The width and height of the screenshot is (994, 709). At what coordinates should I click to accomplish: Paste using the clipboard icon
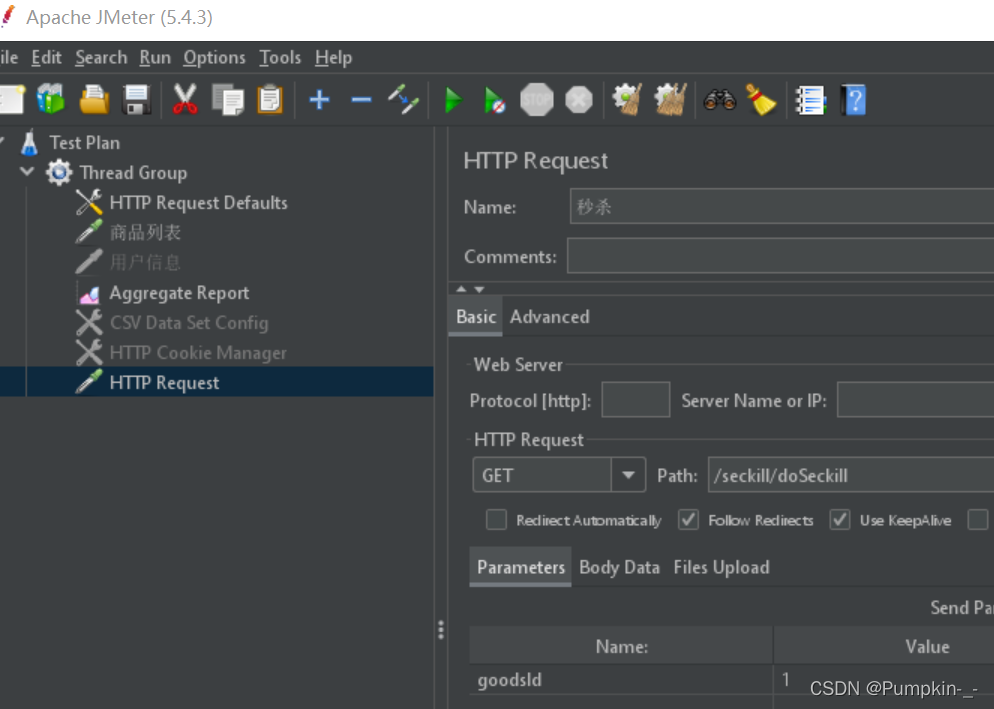coord(270,100)
